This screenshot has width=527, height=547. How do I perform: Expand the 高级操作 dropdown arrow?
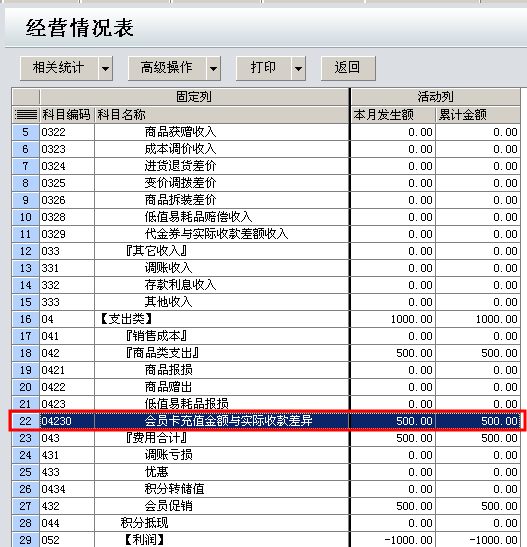pyautogui.click(x=213, y=68)
